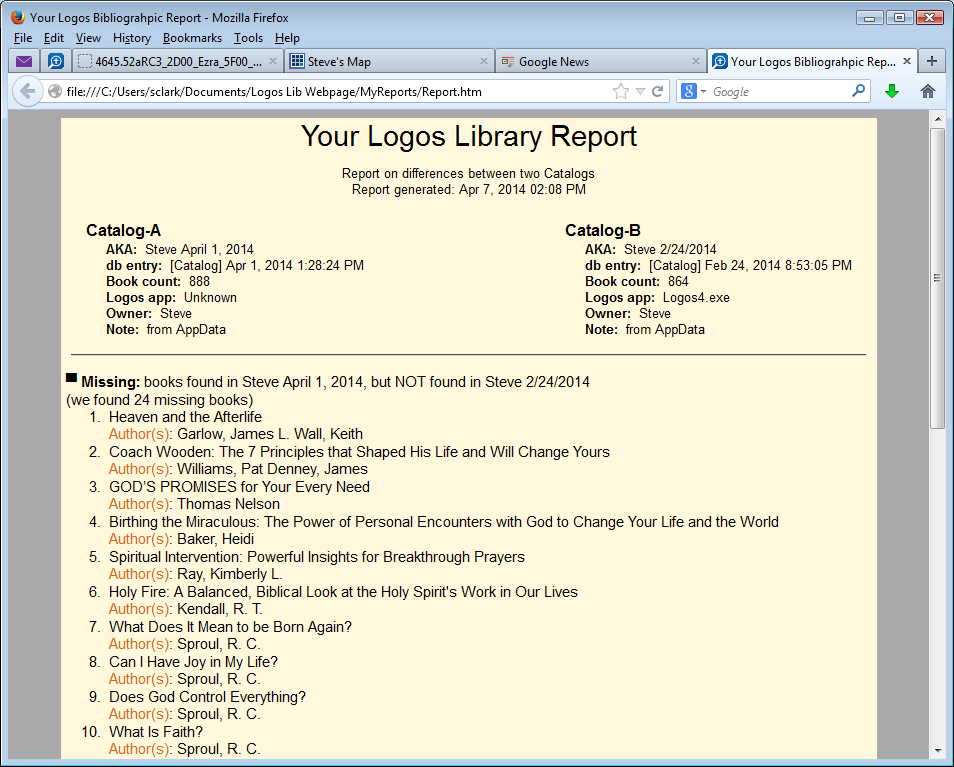Click the Catalog-B heading
This screenshot has width=954, height=767.
click(x=602, y=231)
